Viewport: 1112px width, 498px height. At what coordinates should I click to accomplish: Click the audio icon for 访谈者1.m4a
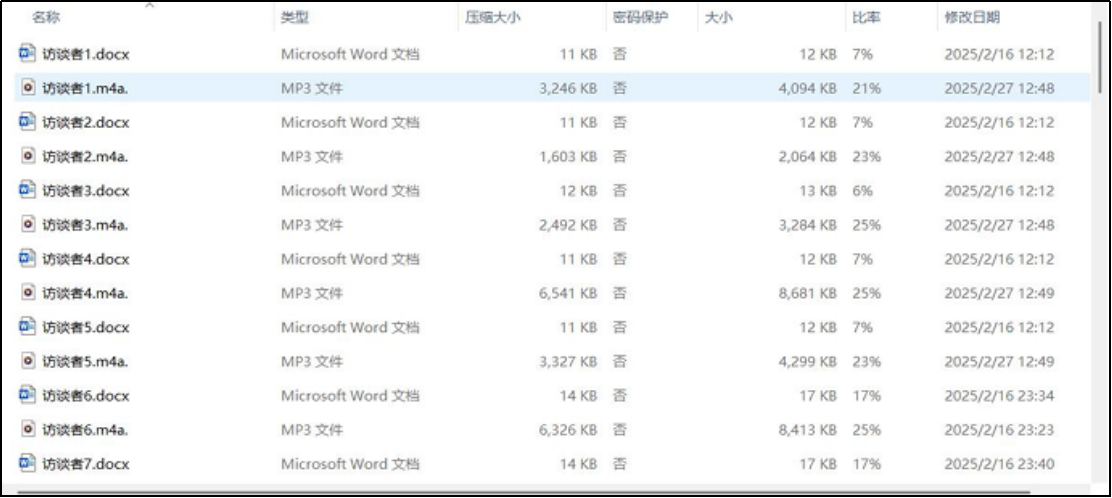tap(27, 88)
